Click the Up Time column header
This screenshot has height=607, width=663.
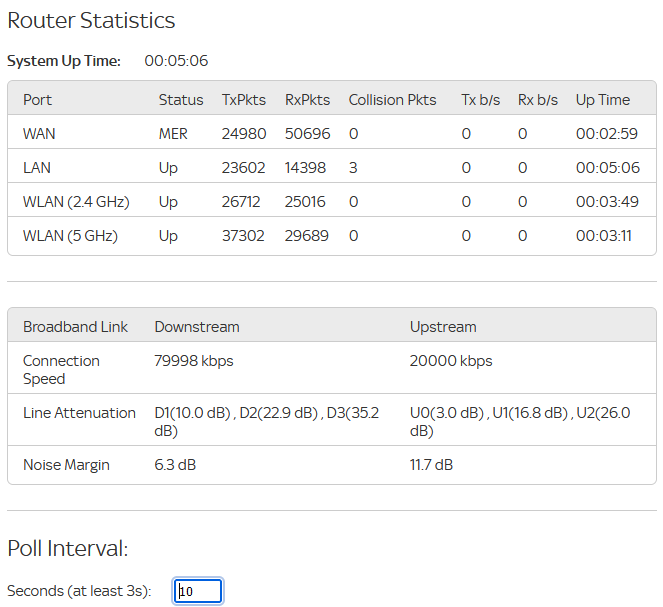coord(603,100)
